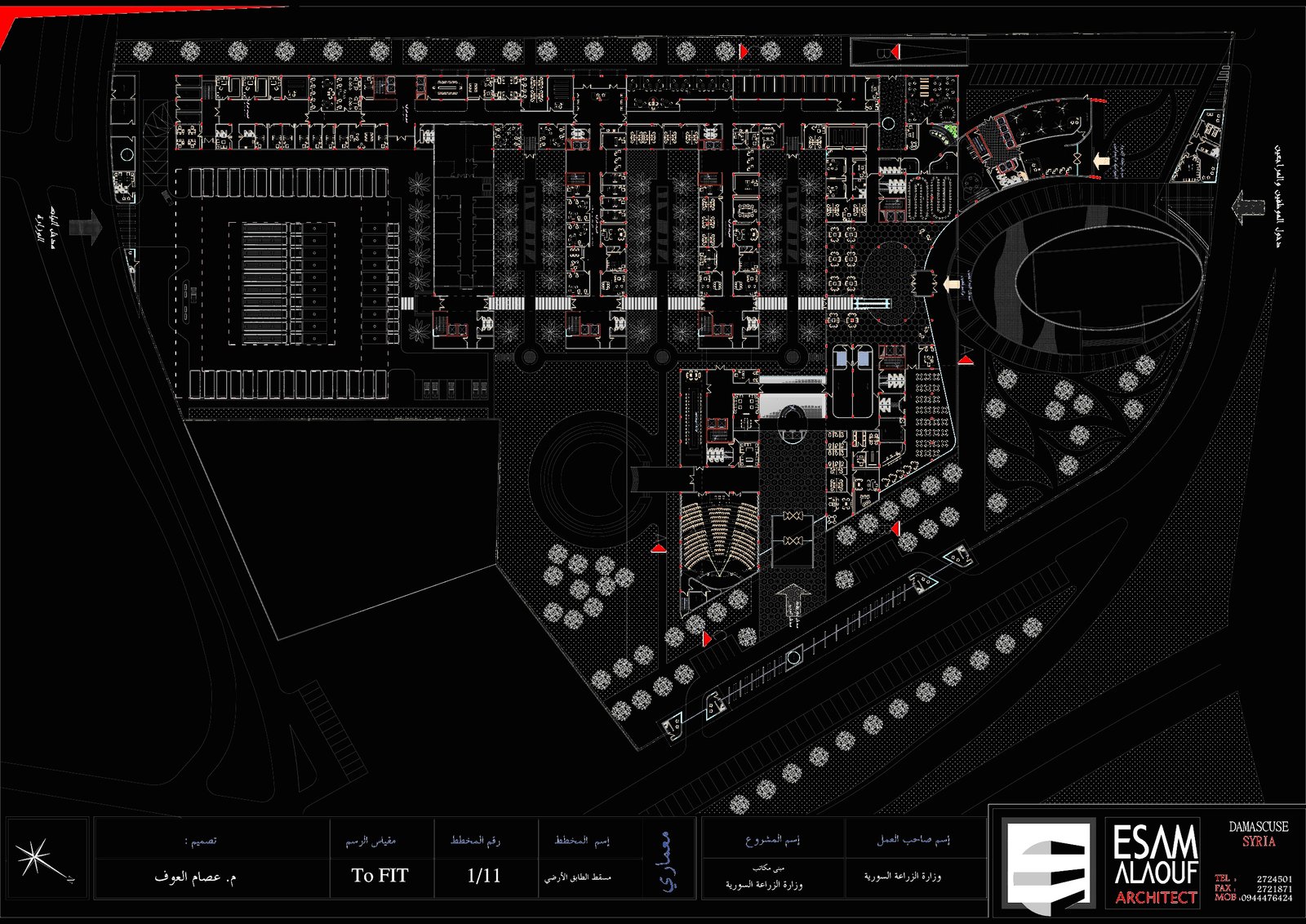This screenshot has height=924, width=1306.
Task: Click the 'To FIT' scale value
Action: [380, 876]
